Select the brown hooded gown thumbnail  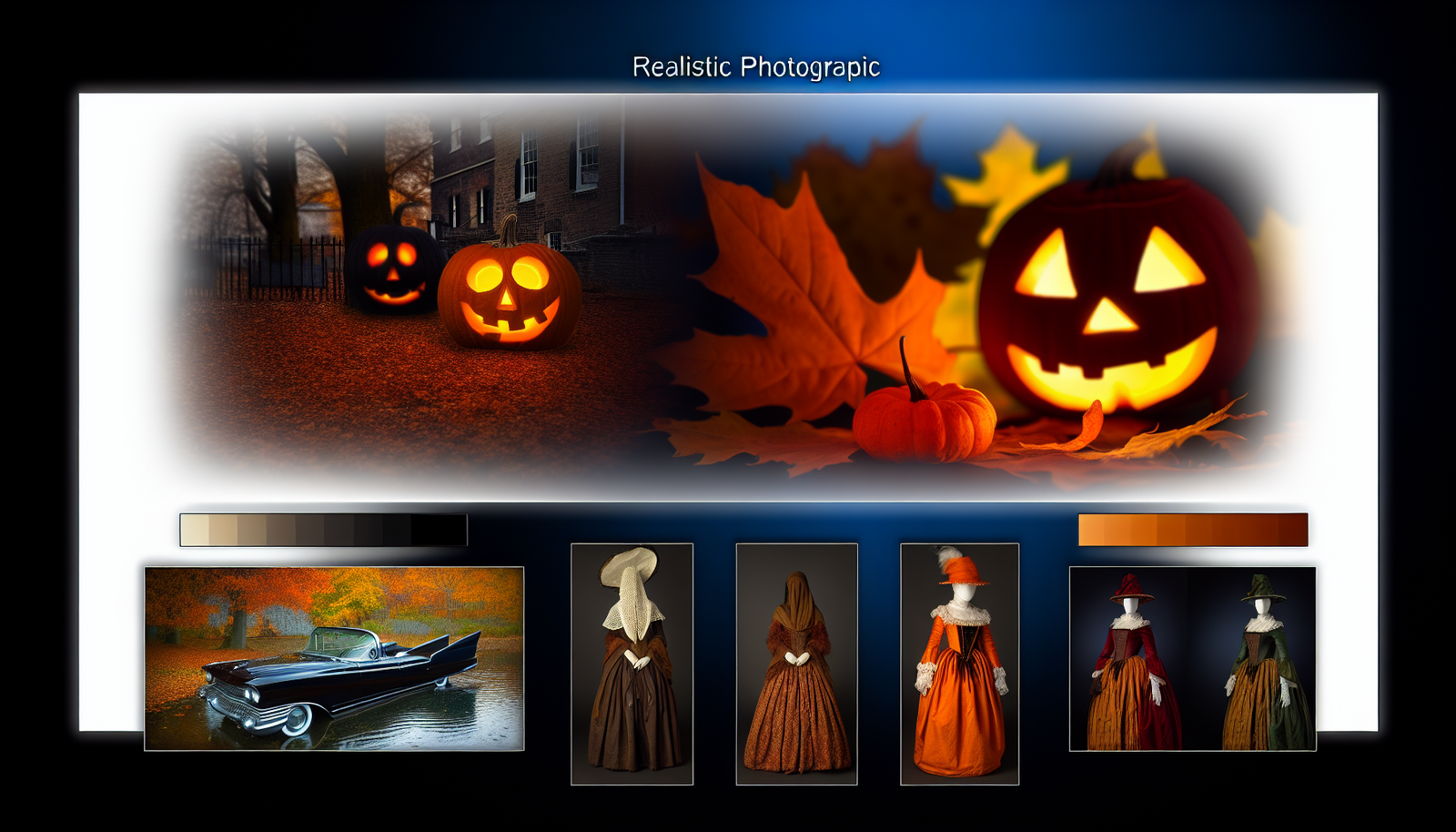[x=796, y=664]
